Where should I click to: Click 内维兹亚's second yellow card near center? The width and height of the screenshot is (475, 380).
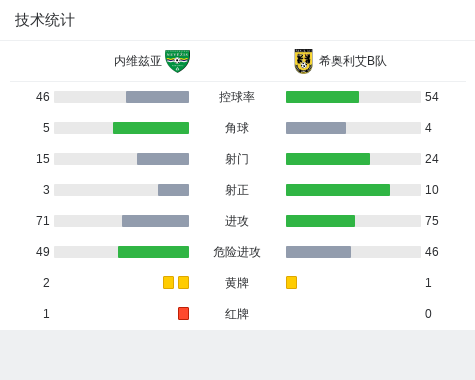point(183,282)
